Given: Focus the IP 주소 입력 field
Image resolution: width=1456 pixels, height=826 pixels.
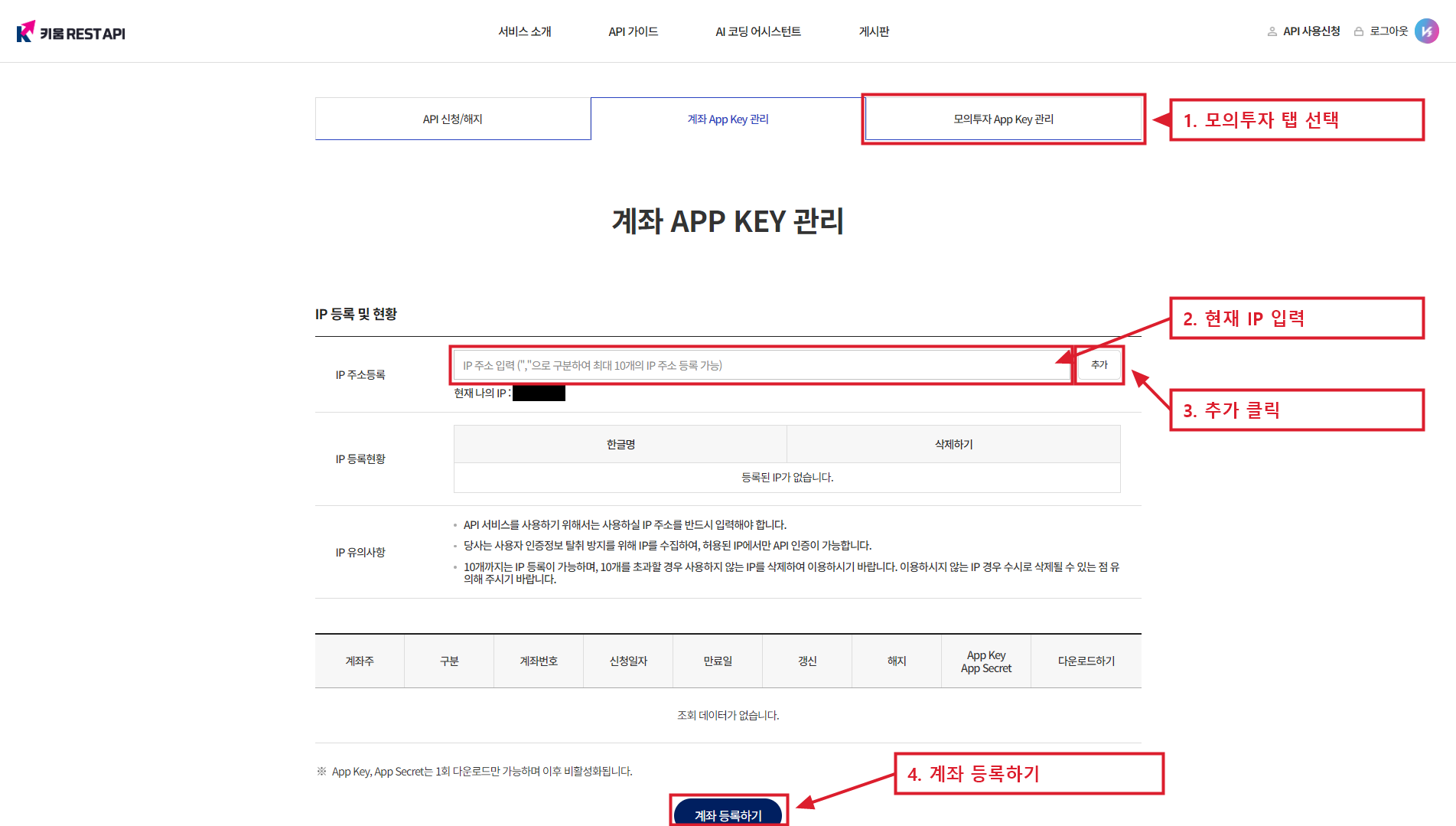Looking at the screenshot, I should (x=761, y=365).
